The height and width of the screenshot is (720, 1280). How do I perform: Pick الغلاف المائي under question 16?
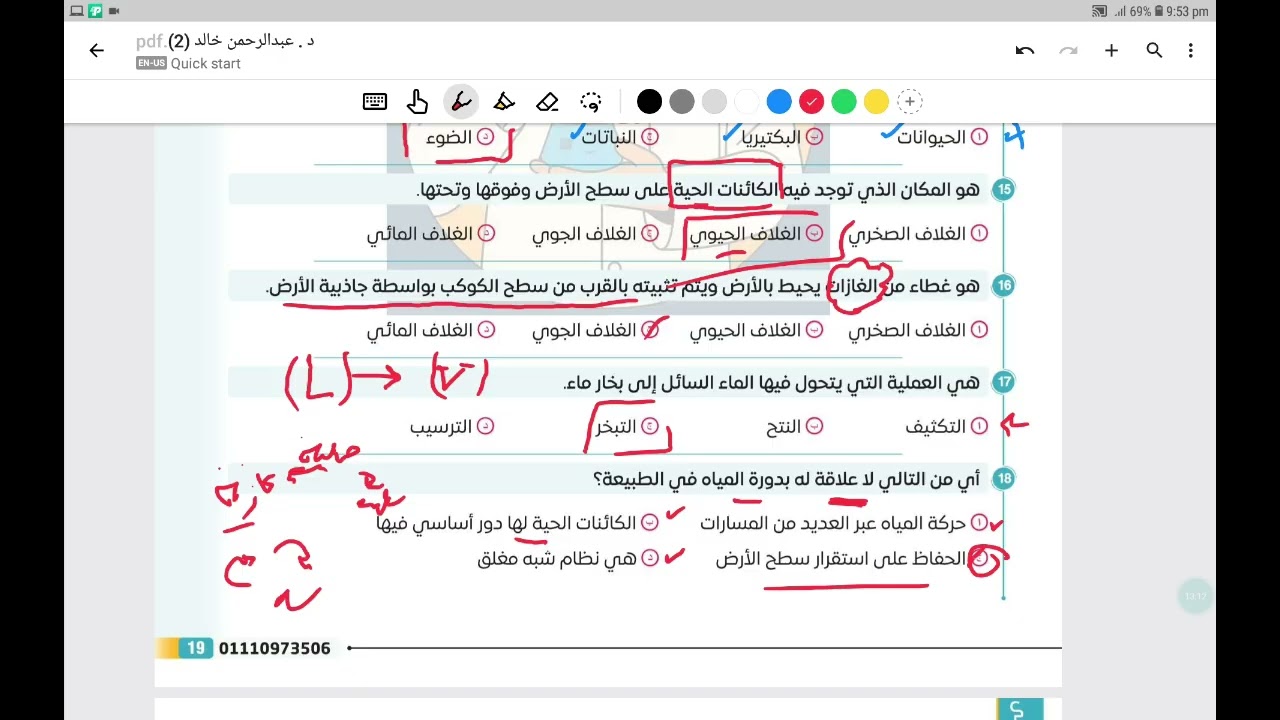point(431,329)
